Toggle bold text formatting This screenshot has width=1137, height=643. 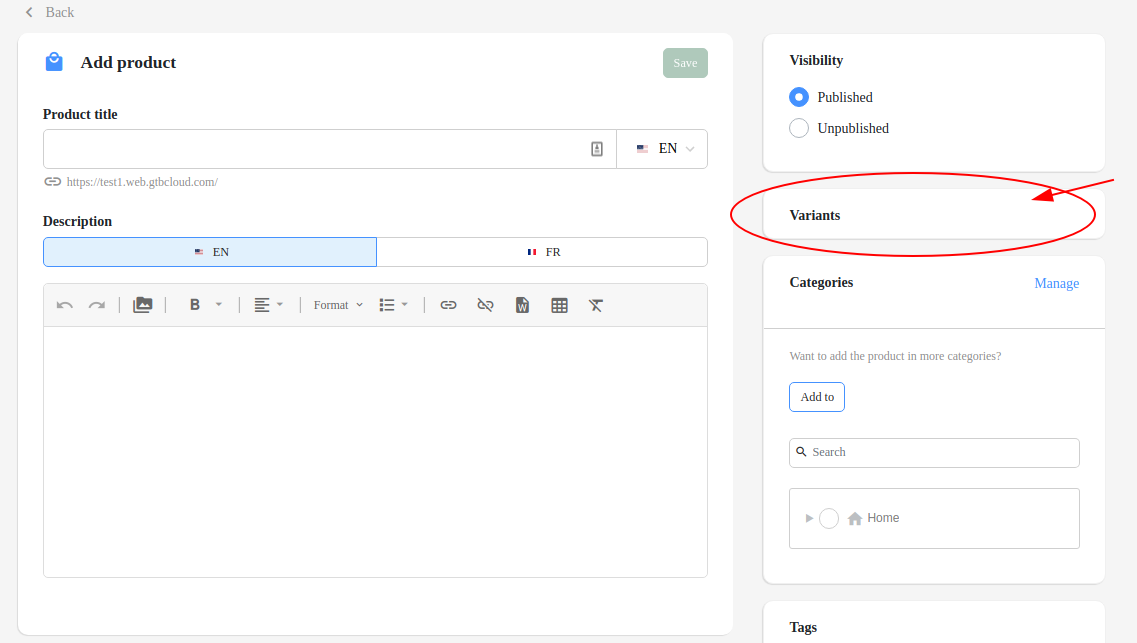point(194,305)
